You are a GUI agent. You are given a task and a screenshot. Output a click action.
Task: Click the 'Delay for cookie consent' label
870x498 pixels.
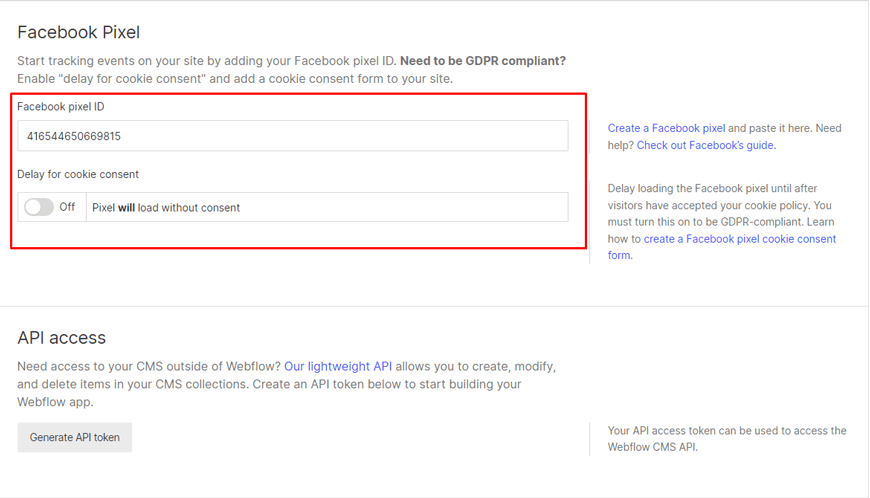[78, 174]
